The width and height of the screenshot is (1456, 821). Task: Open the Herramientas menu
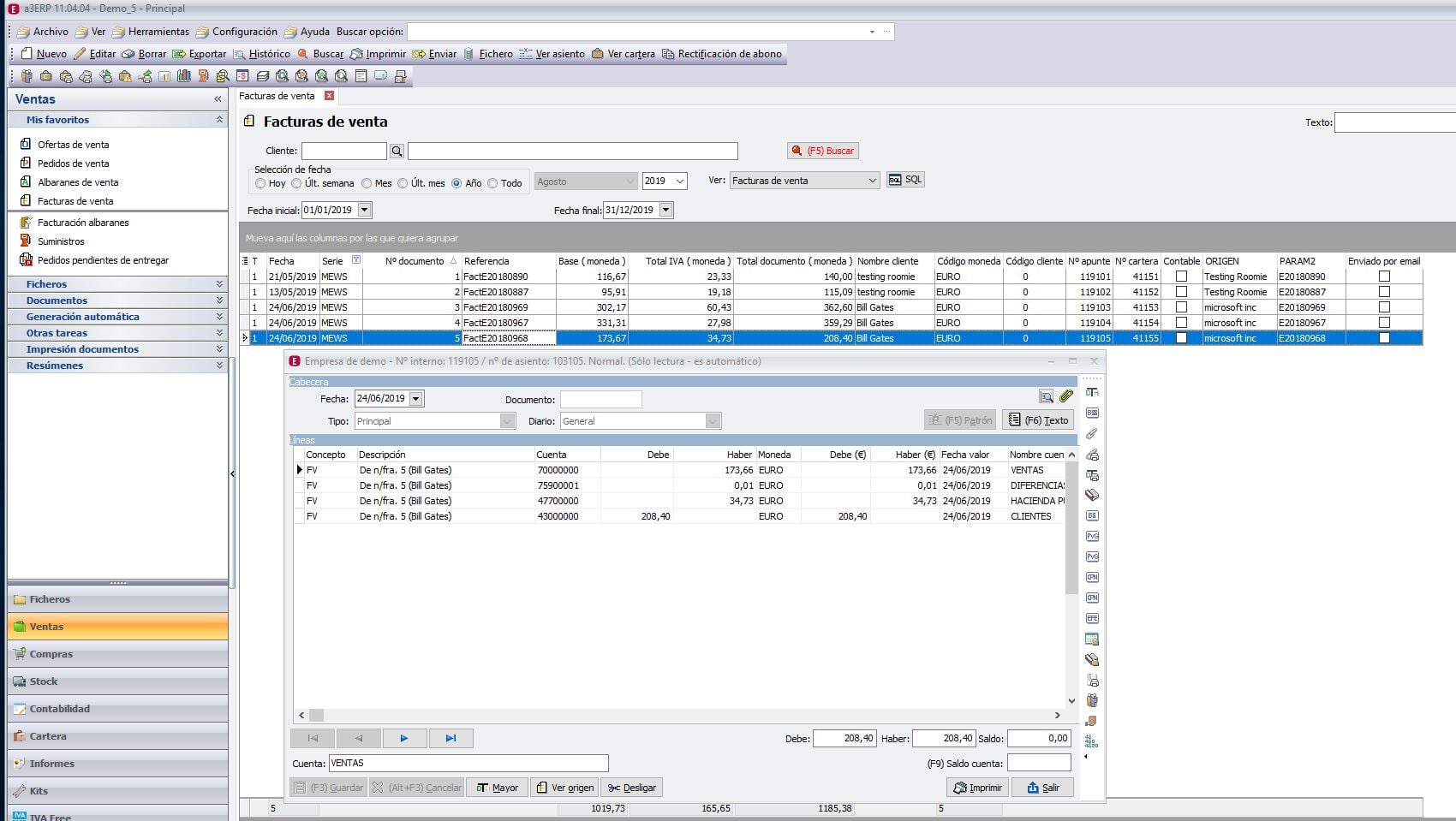click(x=158, y=31)
